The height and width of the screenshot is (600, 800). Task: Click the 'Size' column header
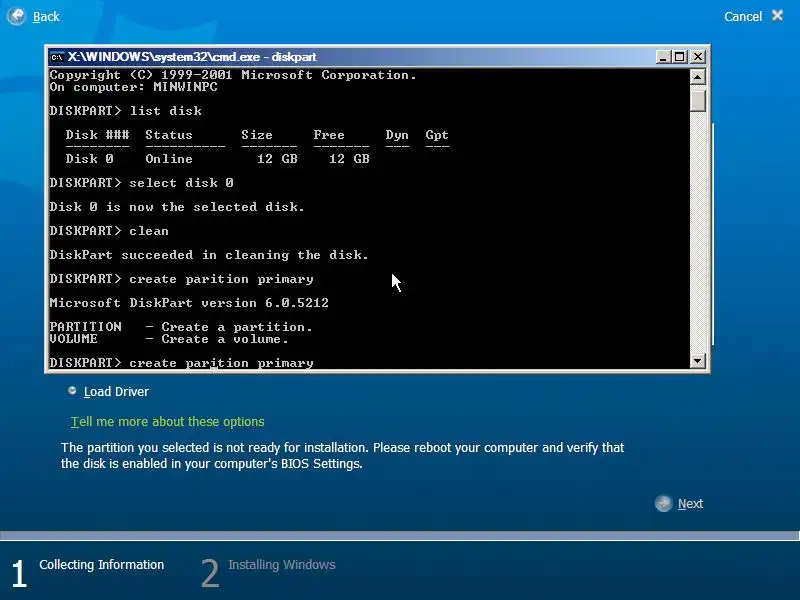point(257,135)
